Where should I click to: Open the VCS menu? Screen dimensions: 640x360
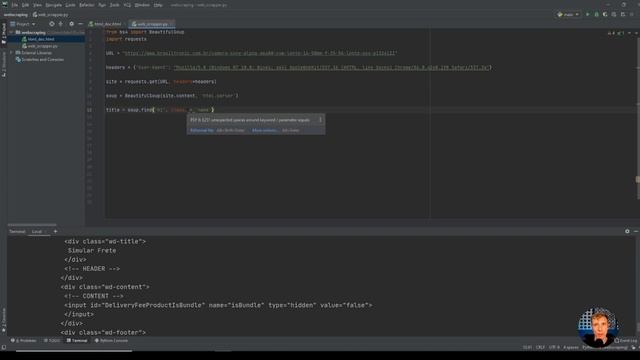pyautogui.click(x=127, y=5)
